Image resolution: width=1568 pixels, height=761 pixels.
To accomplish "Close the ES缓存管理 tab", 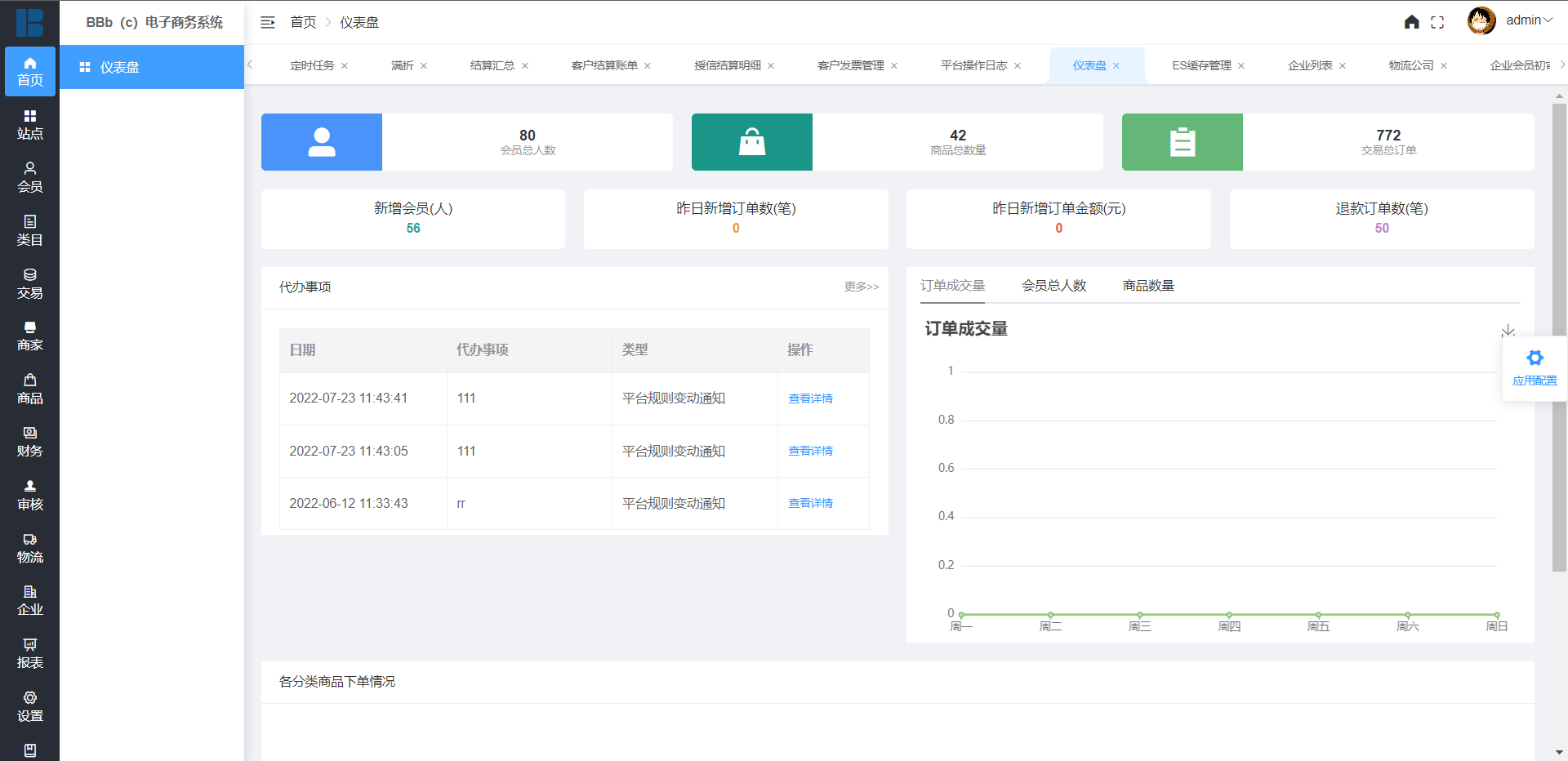I will 1241,66.
